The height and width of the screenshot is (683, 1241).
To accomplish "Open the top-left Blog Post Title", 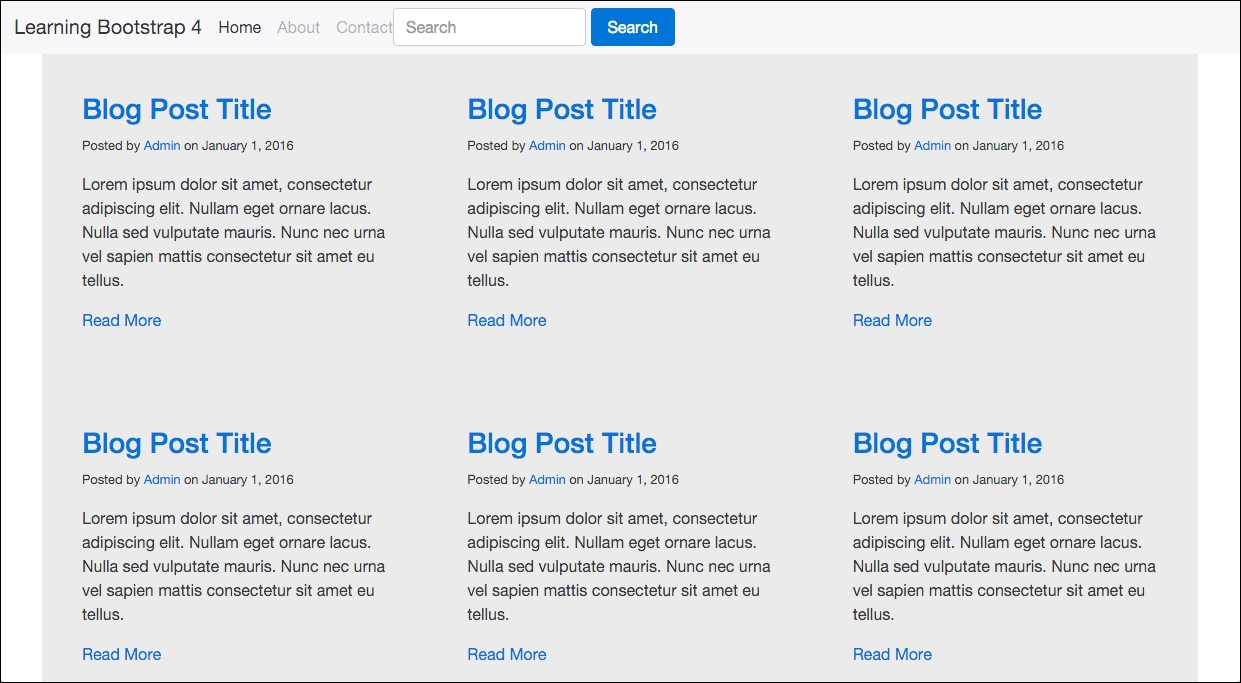I will (x=176, y=109).
